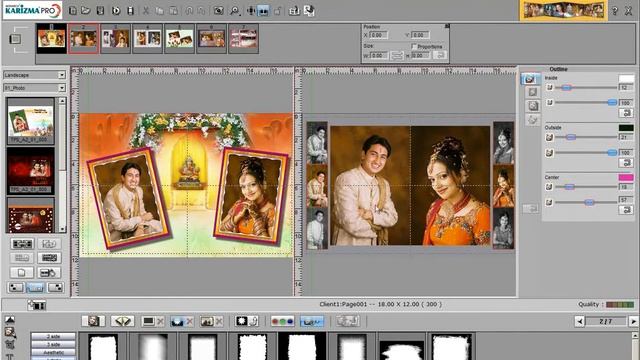Viewport: 640px width, 360px height.
Task: Click the Aesthetic category button
Action: pos(53,352)
